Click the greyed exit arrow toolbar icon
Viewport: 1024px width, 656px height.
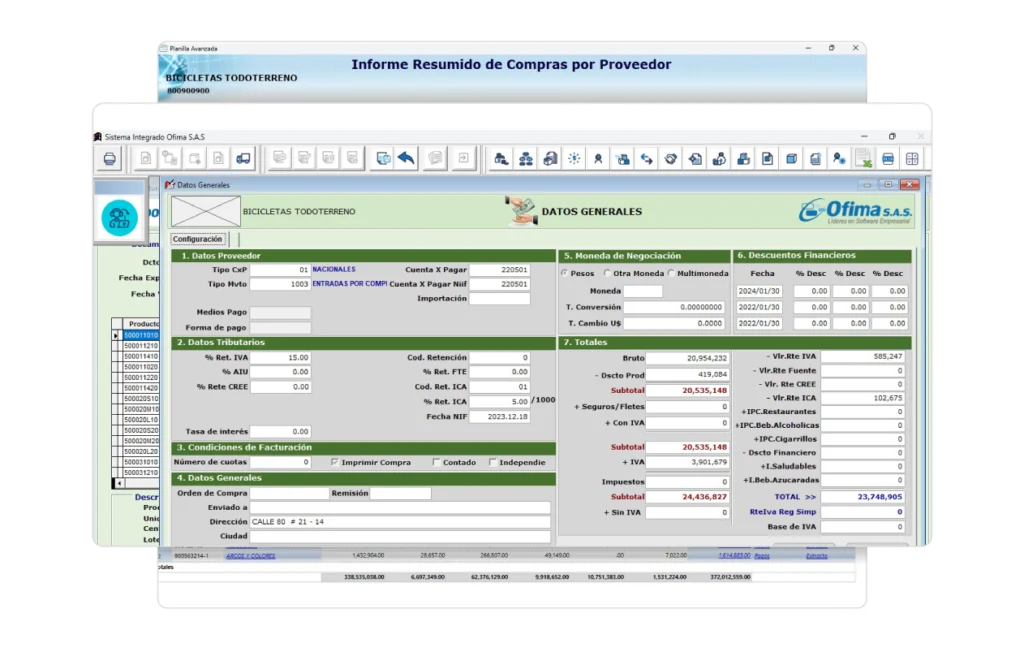tap(463, 158)
